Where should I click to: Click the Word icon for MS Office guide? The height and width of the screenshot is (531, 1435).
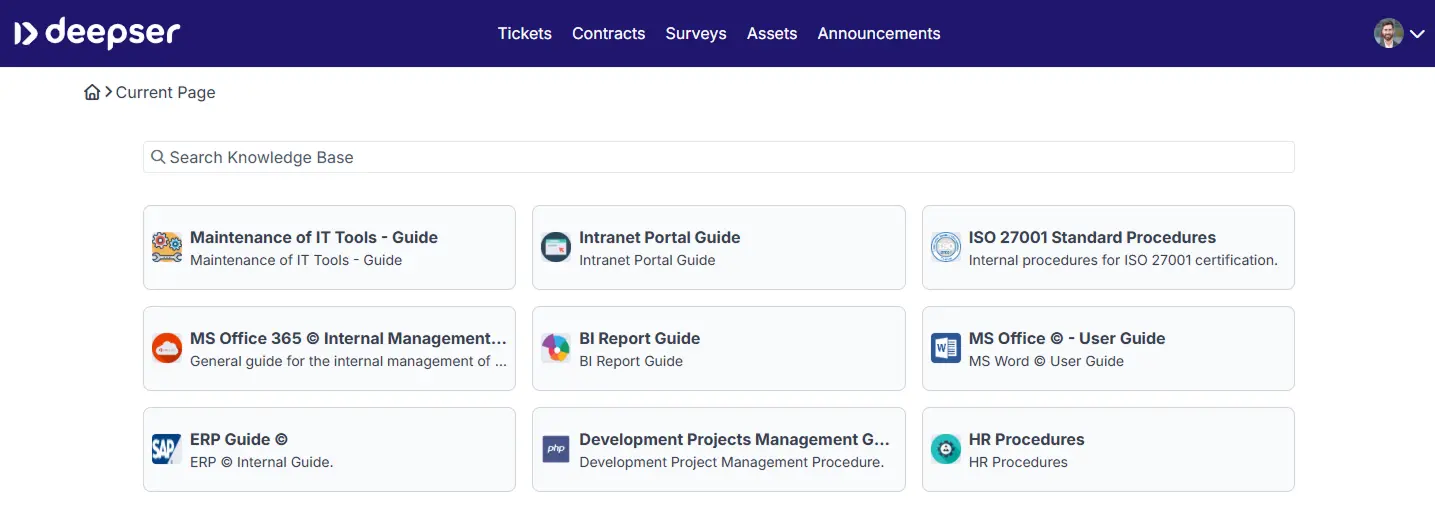pos(945,348)
